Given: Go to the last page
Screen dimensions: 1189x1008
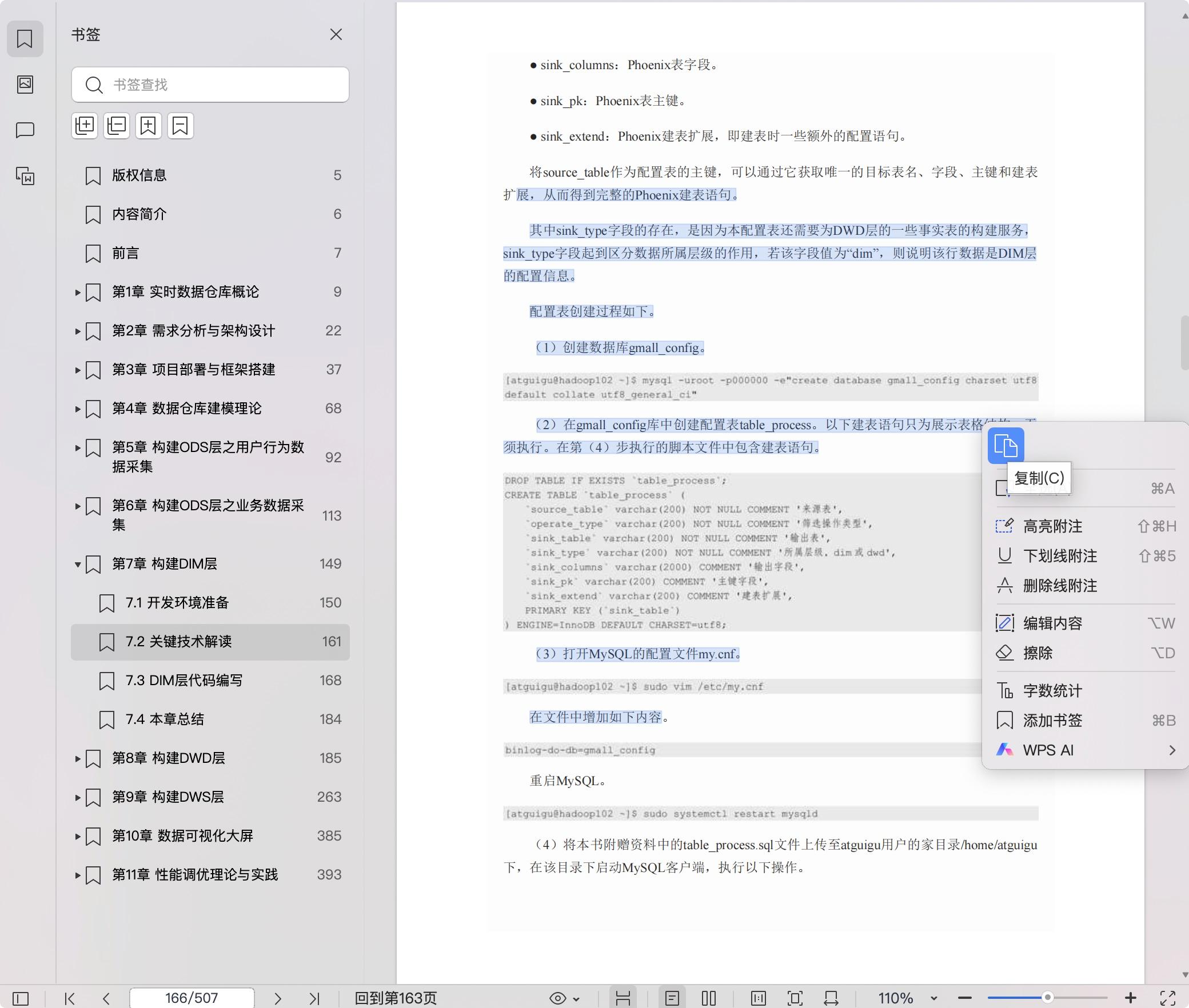Looking at the screenshot, I should (314, 998).
